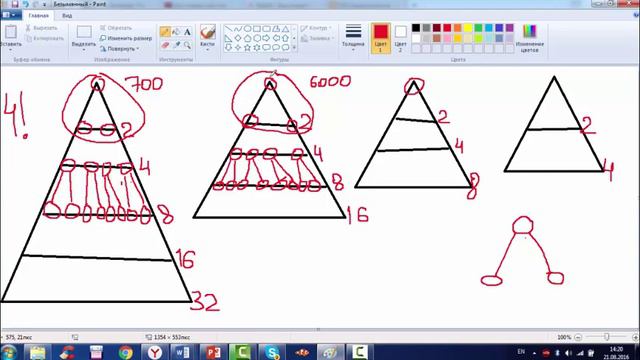Choose the Oval shape
640x360 pixels.
click(247, 29)
